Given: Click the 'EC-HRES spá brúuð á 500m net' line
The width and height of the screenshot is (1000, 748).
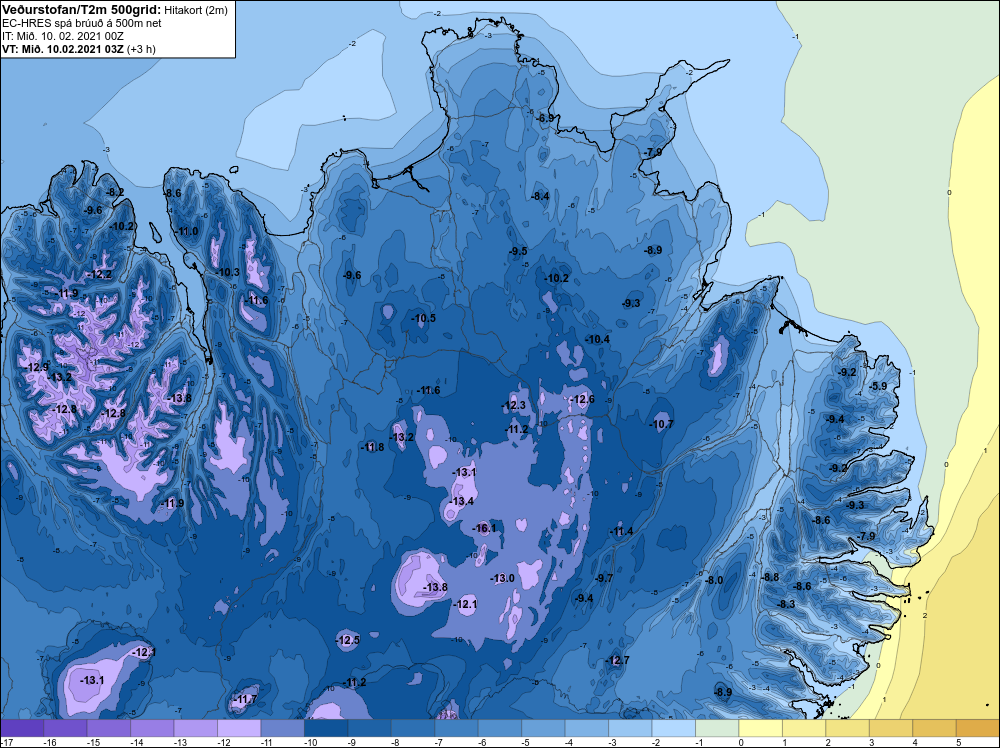Looking at the screenshot, I should [82, 23].
